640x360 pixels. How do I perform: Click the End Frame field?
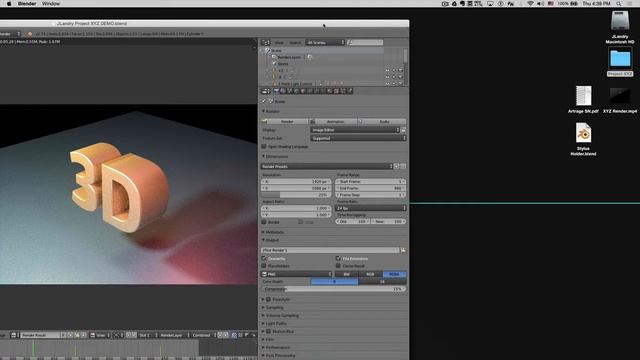[371, 188]
